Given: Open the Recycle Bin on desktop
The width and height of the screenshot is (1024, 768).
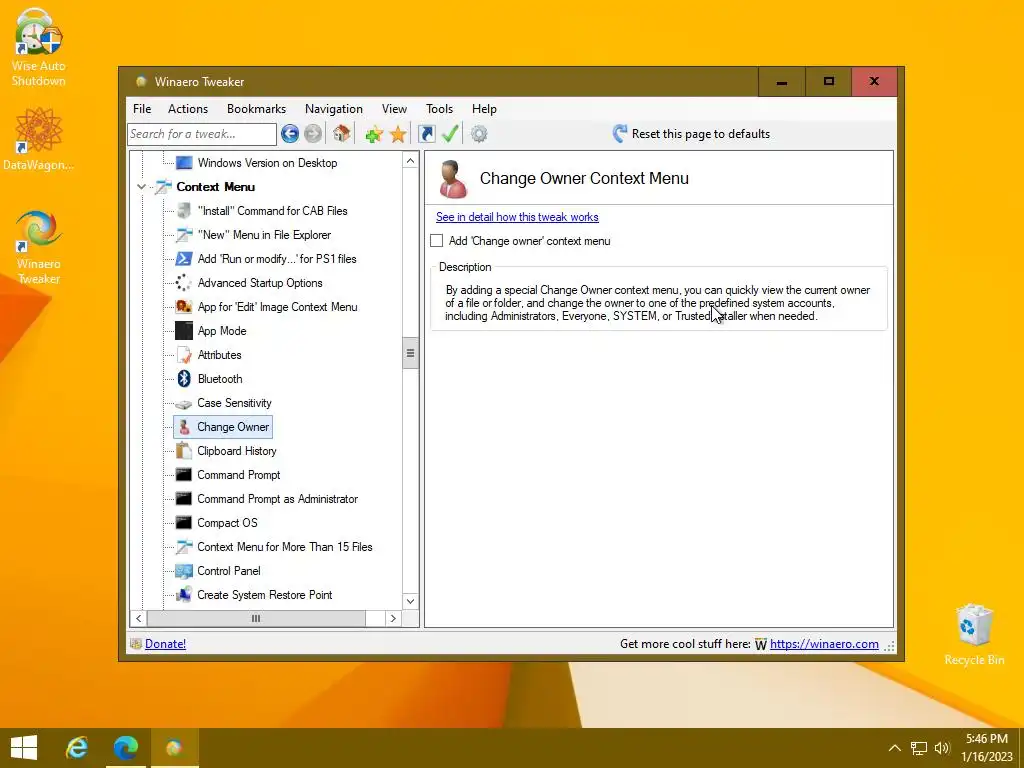Looking at the screenshot, I should coord(974,633).
